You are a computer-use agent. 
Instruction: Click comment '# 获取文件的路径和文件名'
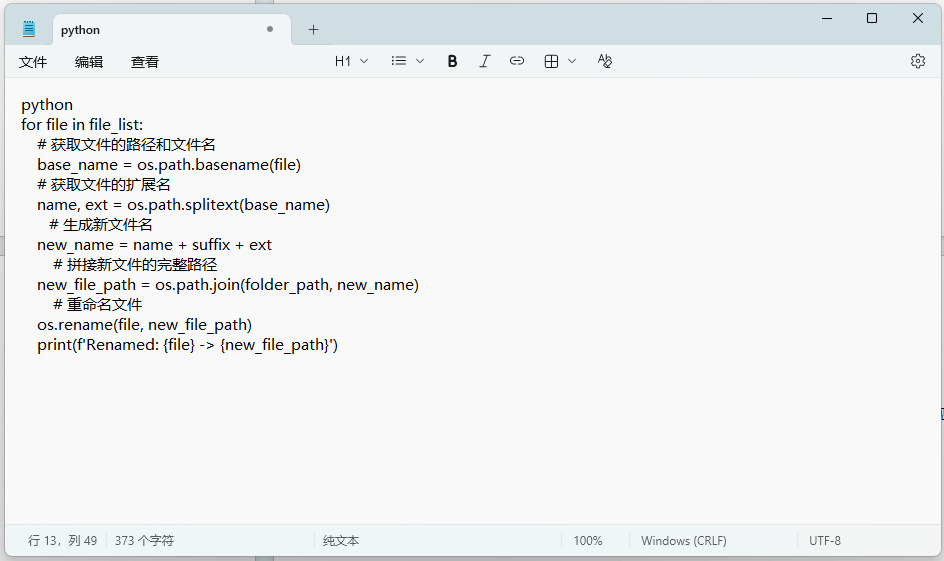(126, 144)
